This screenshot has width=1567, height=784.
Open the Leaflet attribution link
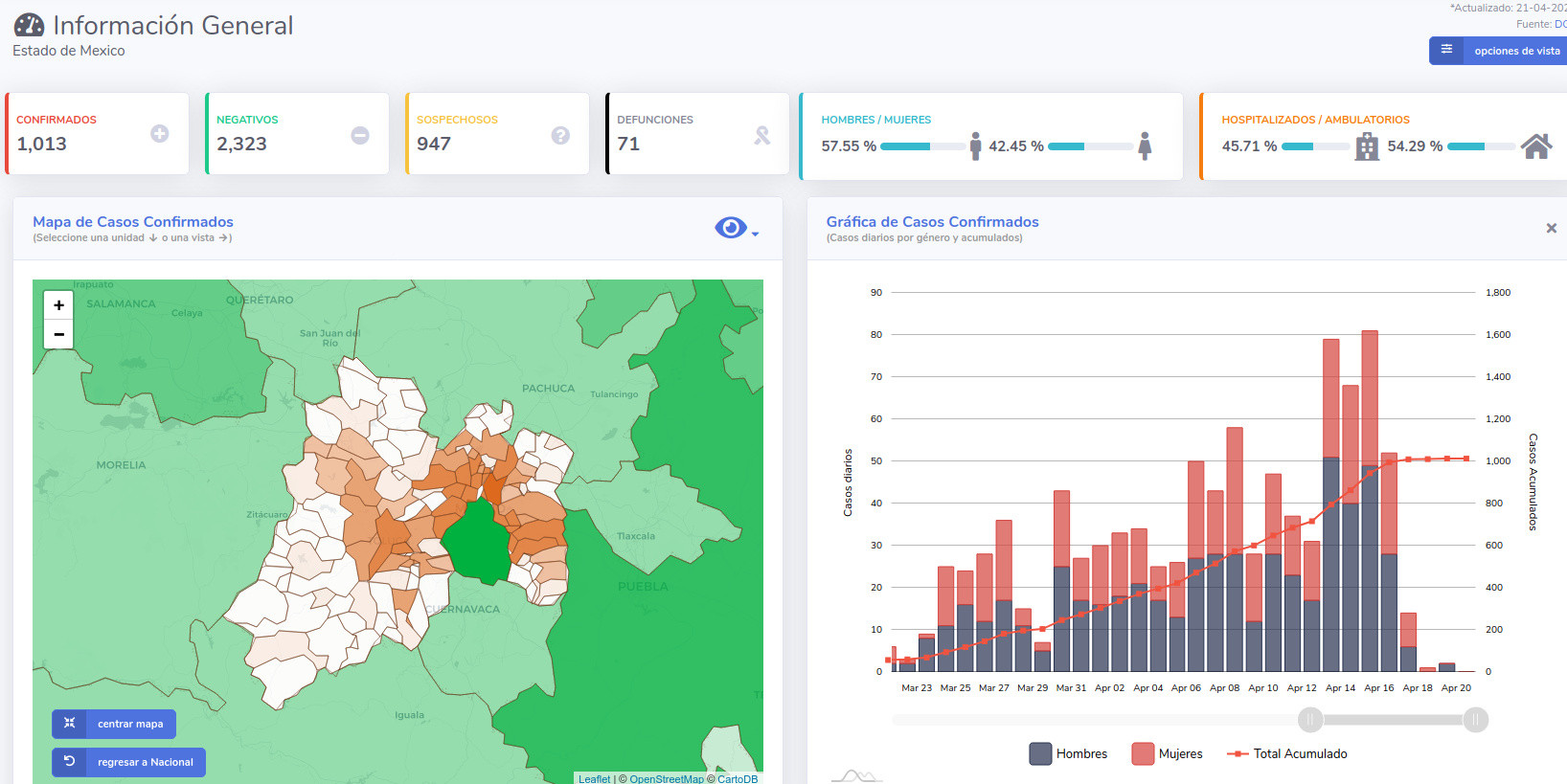(x=594, y=779)
